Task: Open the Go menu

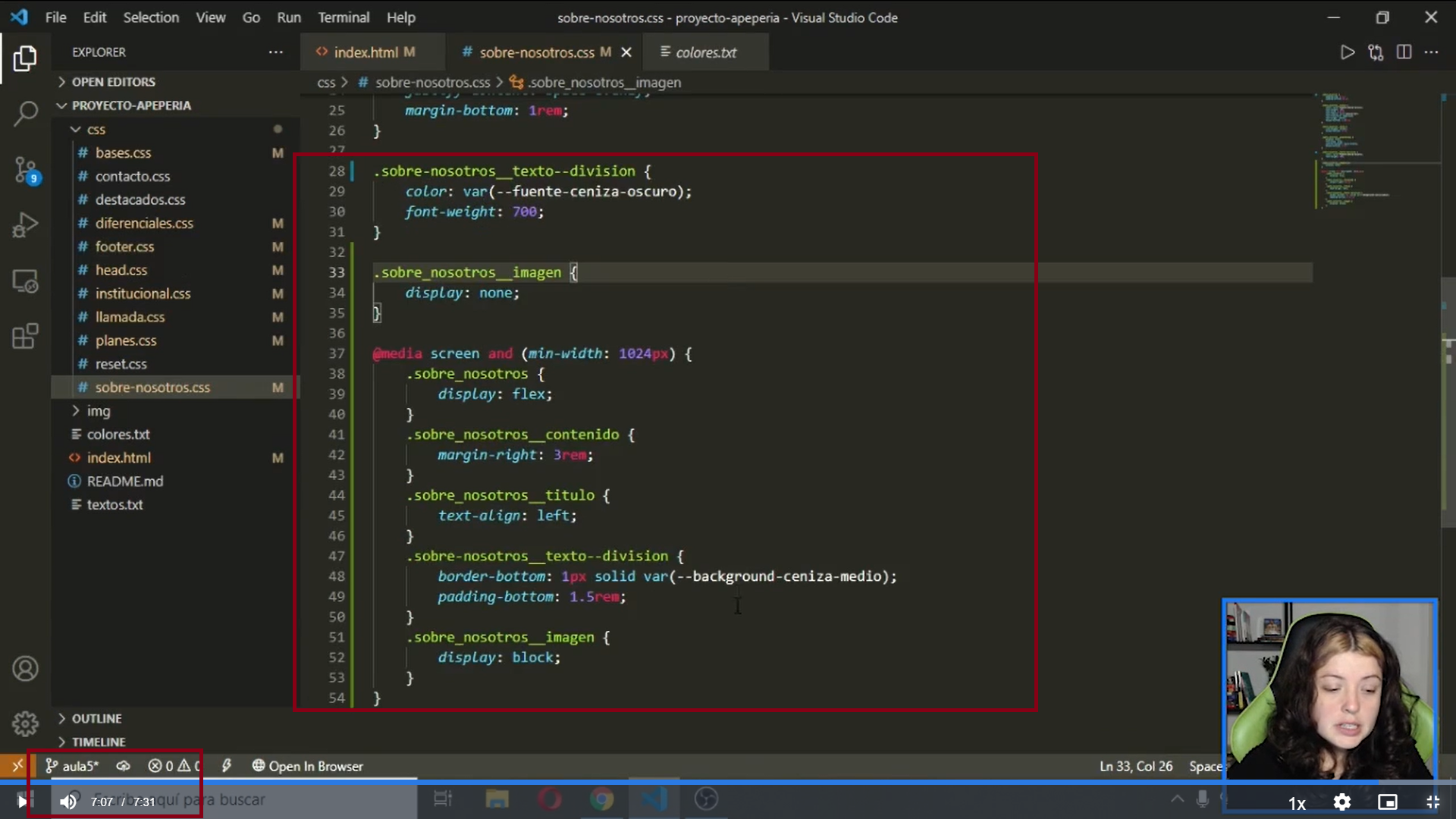Action: click(x=251, y=17)
